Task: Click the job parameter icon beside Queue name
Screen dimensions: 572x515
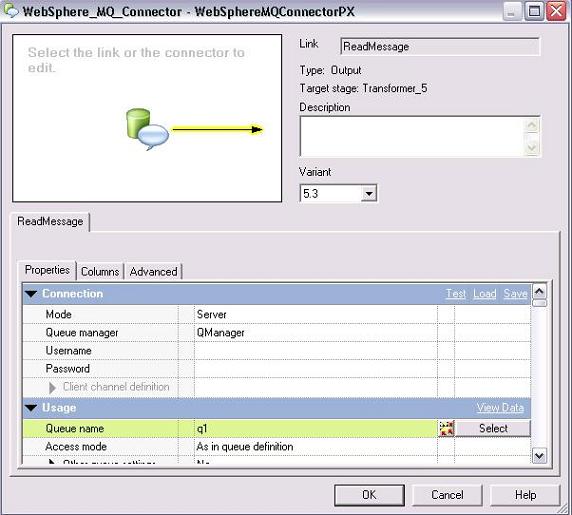Action: click(x=446, y=428)
